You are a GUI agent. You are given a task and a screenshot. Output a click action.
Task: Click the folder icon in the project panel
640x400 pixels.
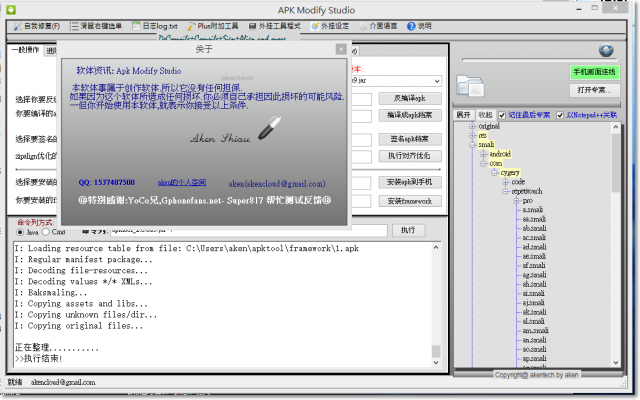470,86
